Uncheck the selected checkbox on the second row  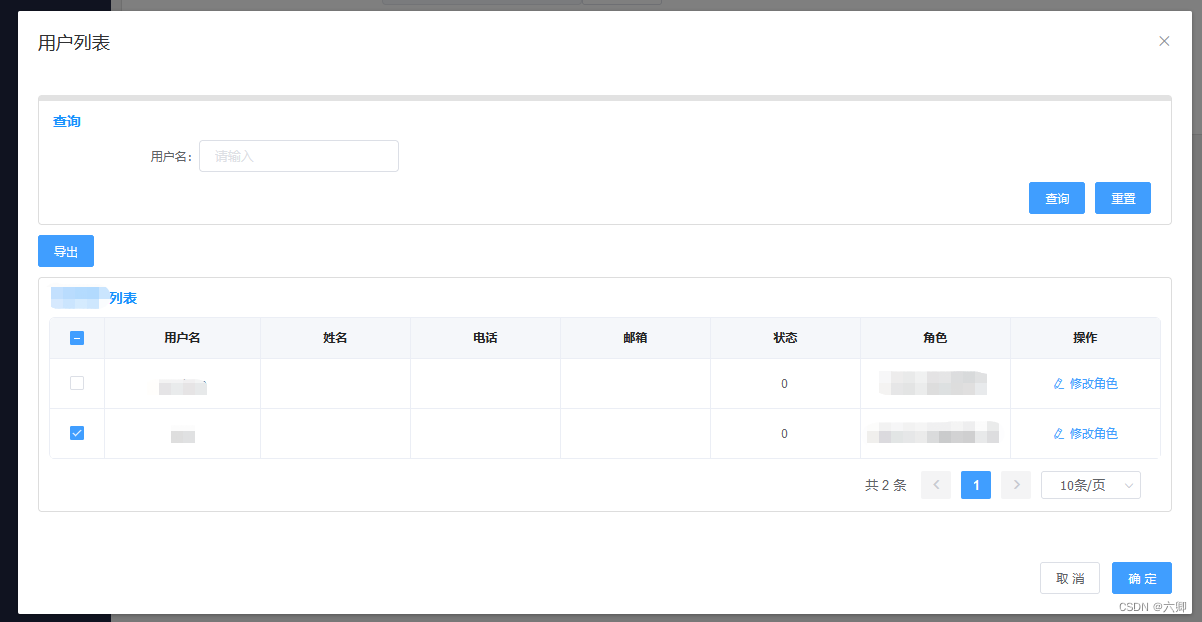(77, 433)
